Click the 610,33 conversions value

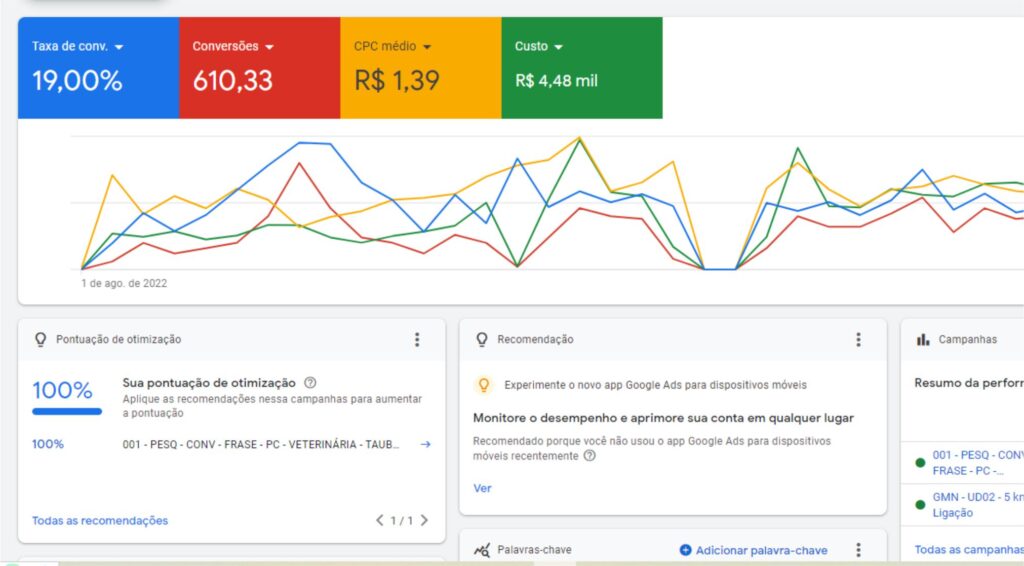coord(232,81)
